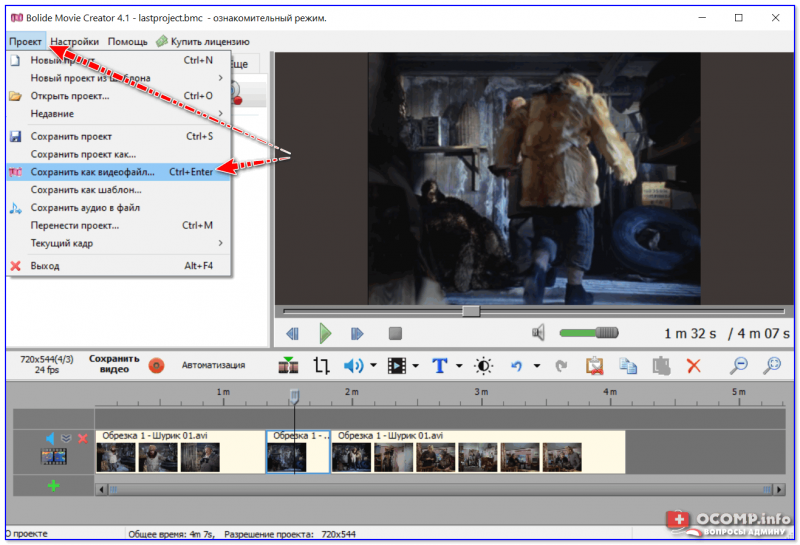This screenshot has height=545, width=800.
Task: Click the copy icon in toolbar
Action: pos(628,365)
